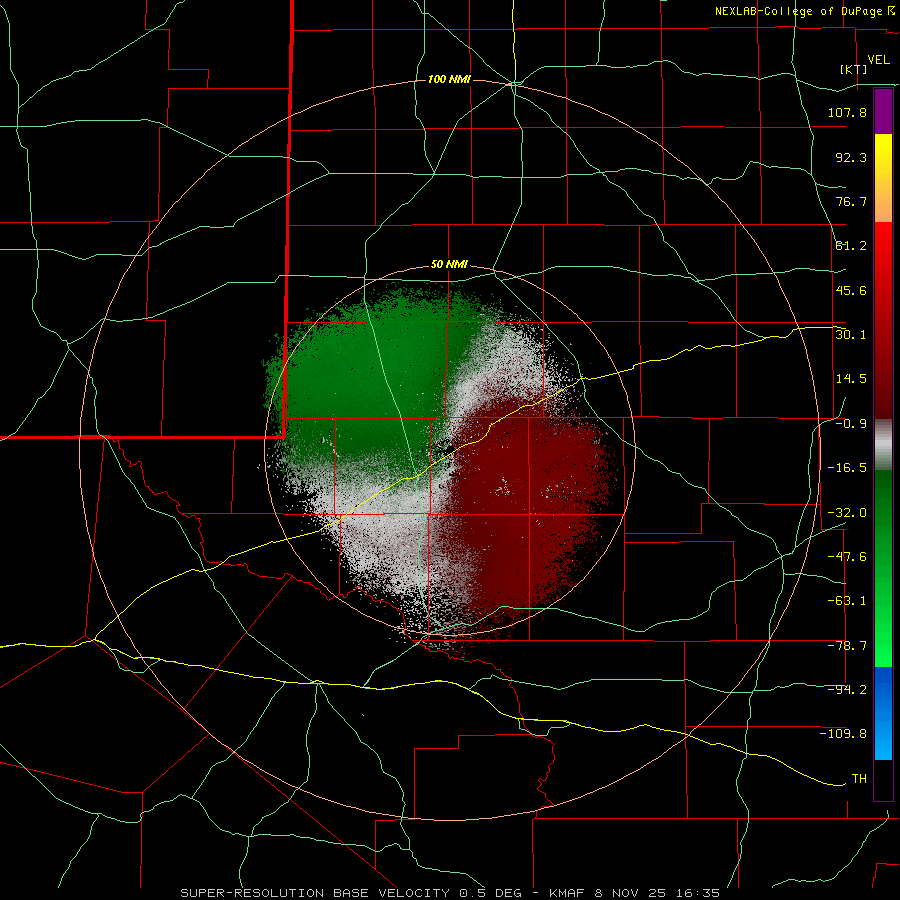Click the 14.5 legend value
The height and width of the screenshot is (900, 900).
click(x=851, y=379)
